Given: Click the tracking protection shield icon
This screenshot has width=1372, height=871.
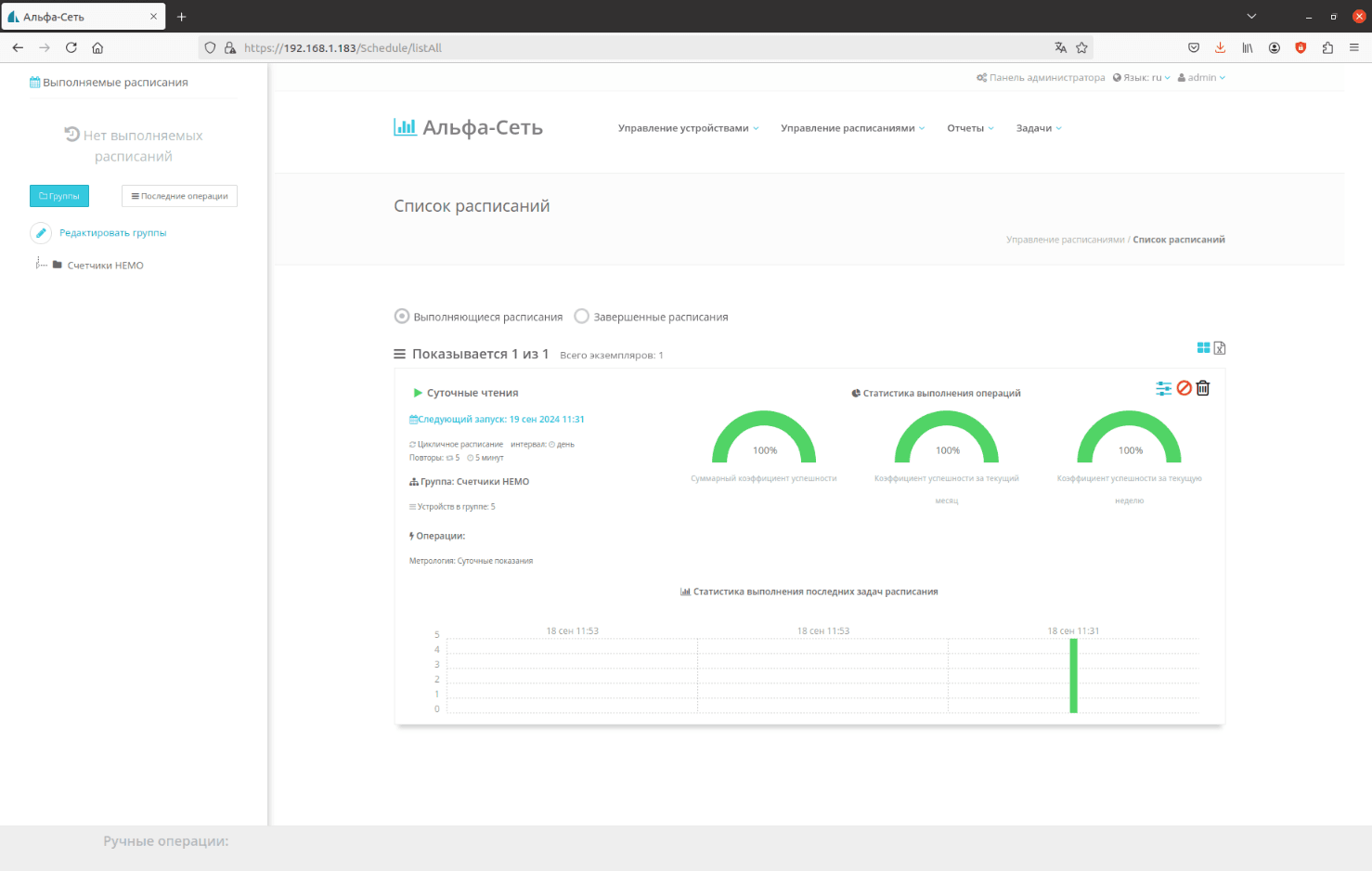Looking at the screenshot, I should 210,47.
